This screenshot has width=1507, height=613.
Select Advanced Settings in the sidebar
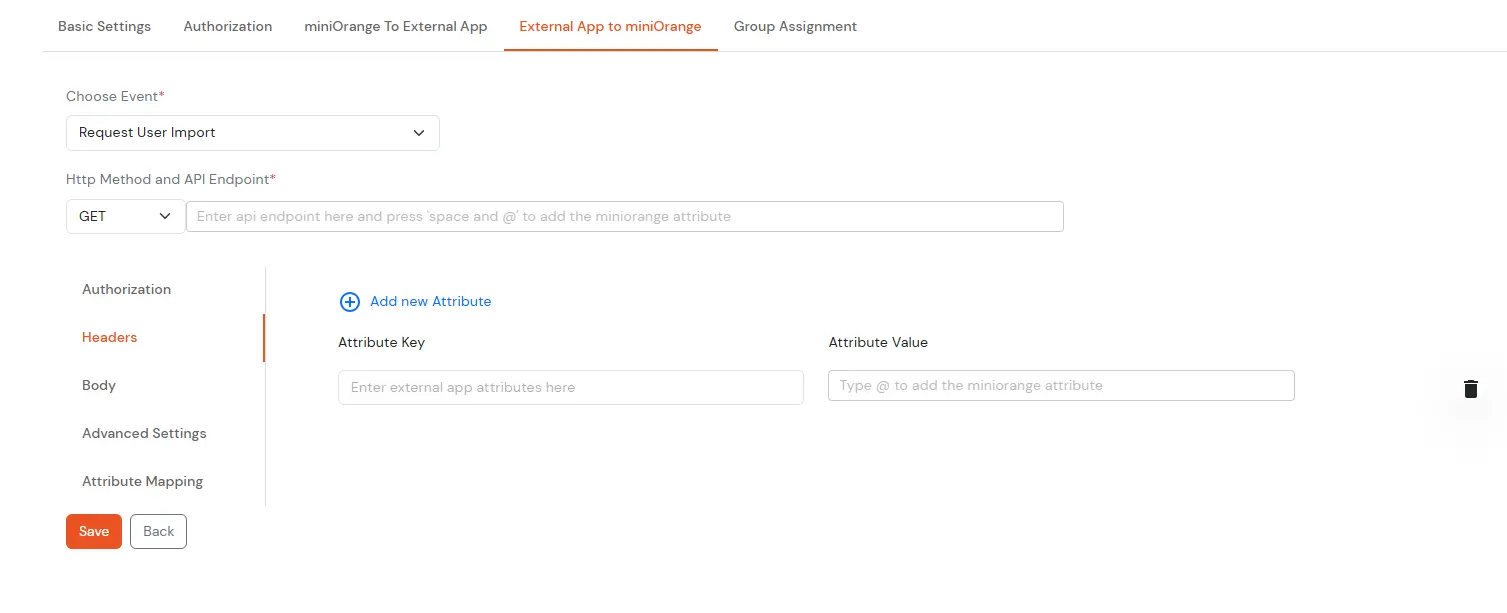pyautogui.click(x=144, y=433)
